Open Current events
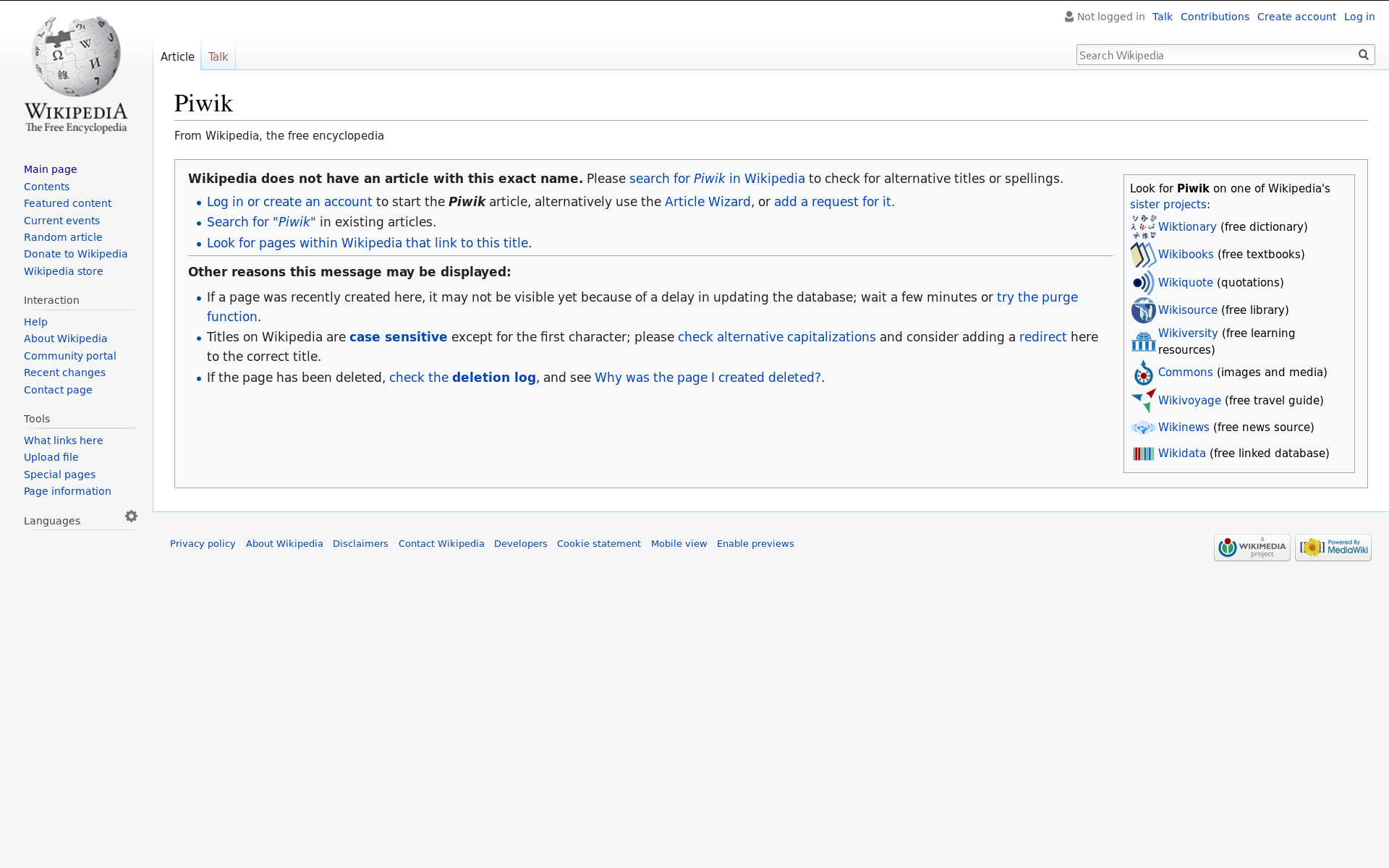Viewport: 1389px width, 868px height. click(x=61, y=221)
